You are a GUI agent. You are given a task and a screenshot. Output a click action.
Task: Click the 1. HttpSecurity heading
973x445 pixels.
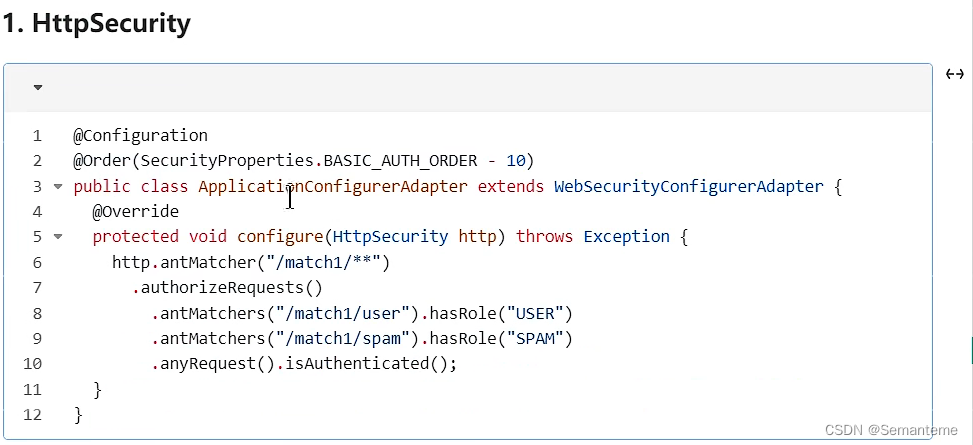click(96, 24)
